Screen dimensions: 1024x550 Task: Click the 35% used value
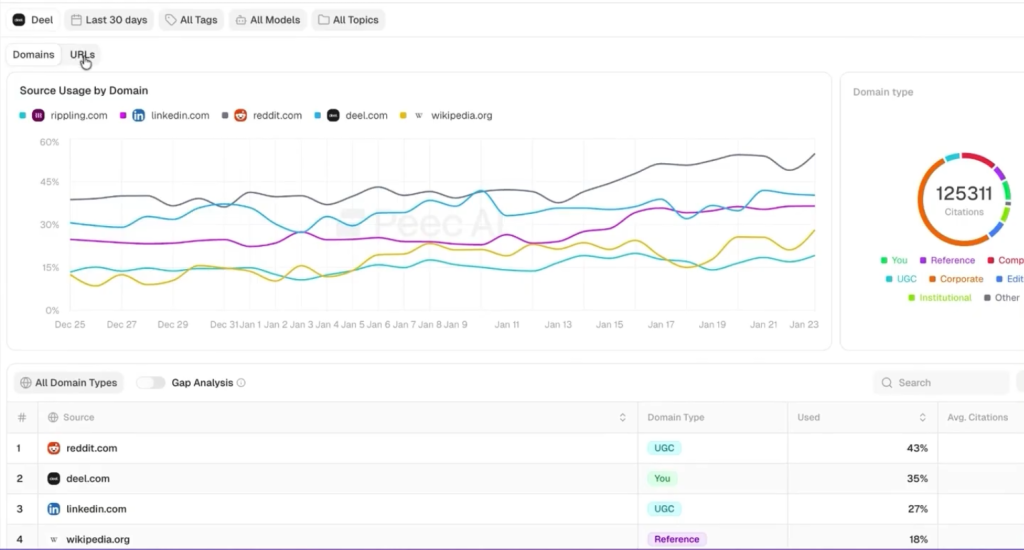917,479
